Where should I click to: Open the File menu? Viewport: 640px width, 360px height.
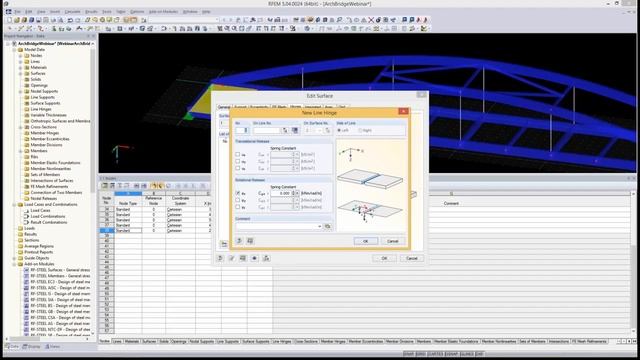coord(17,12)
